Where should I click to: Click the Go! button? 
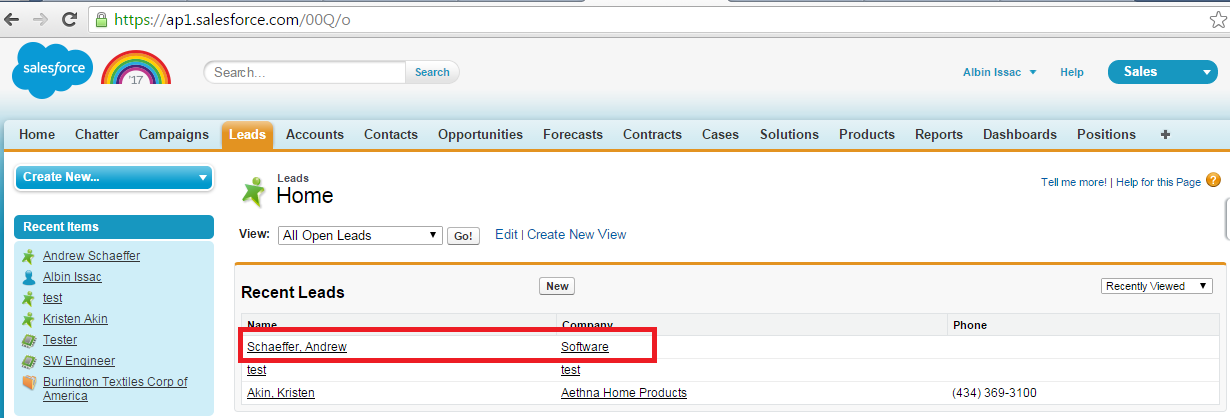coord(463,236)
